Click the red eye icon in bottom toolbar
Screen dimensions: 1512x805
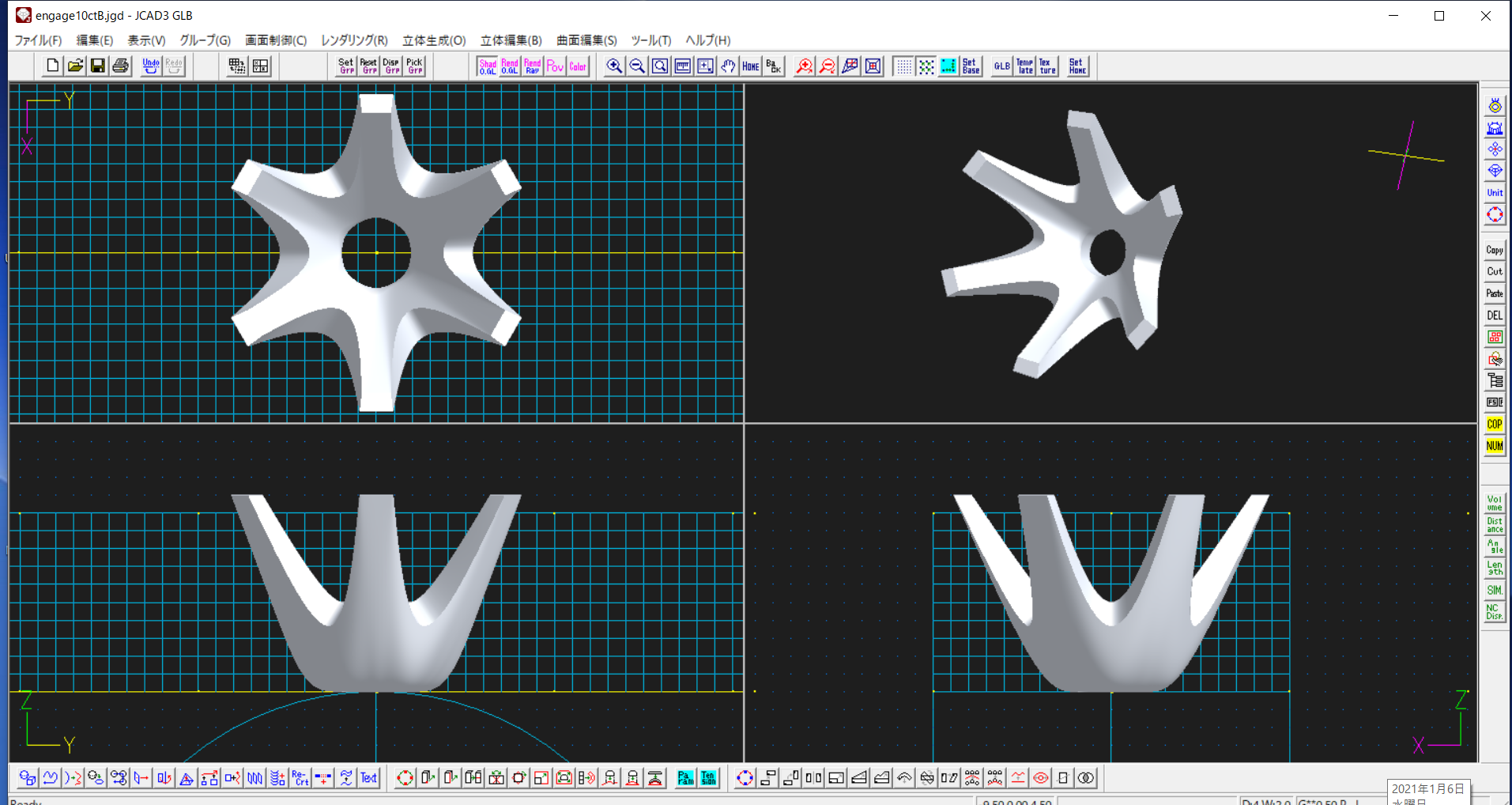[1041, 778]
